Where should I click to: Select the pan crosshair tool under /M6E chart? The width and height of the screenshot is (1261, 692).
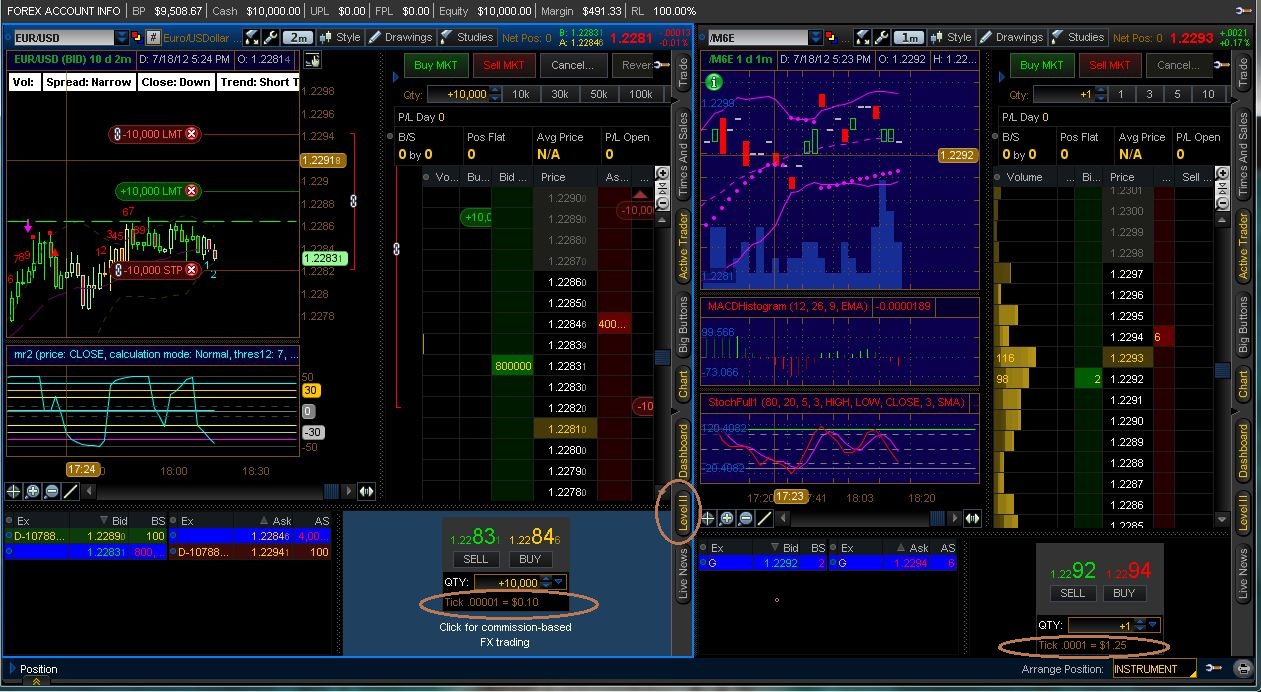coord(708,518)
